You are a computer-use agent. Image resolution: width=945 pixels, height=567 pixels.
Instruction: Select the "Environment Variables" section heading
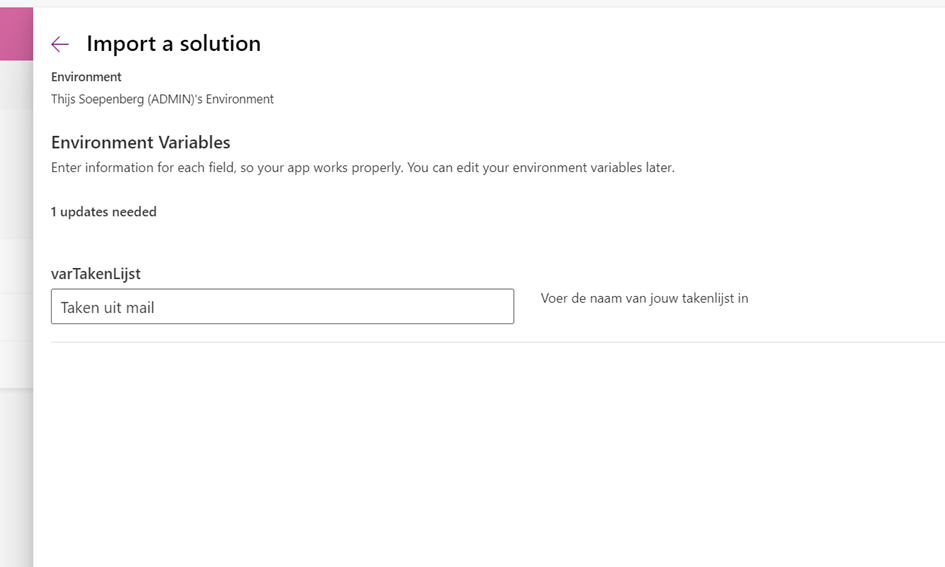[x=140, y=142]
